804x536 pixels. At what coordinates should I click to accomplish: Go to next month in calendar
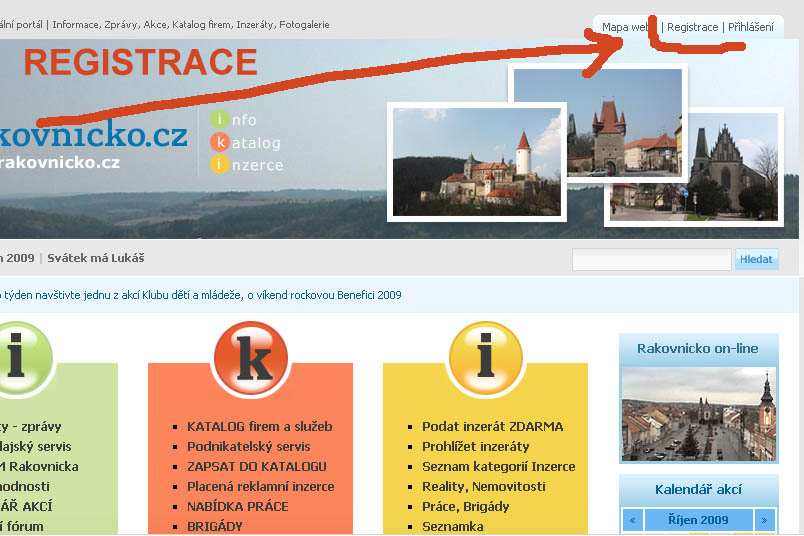click(x=764, y=520)
